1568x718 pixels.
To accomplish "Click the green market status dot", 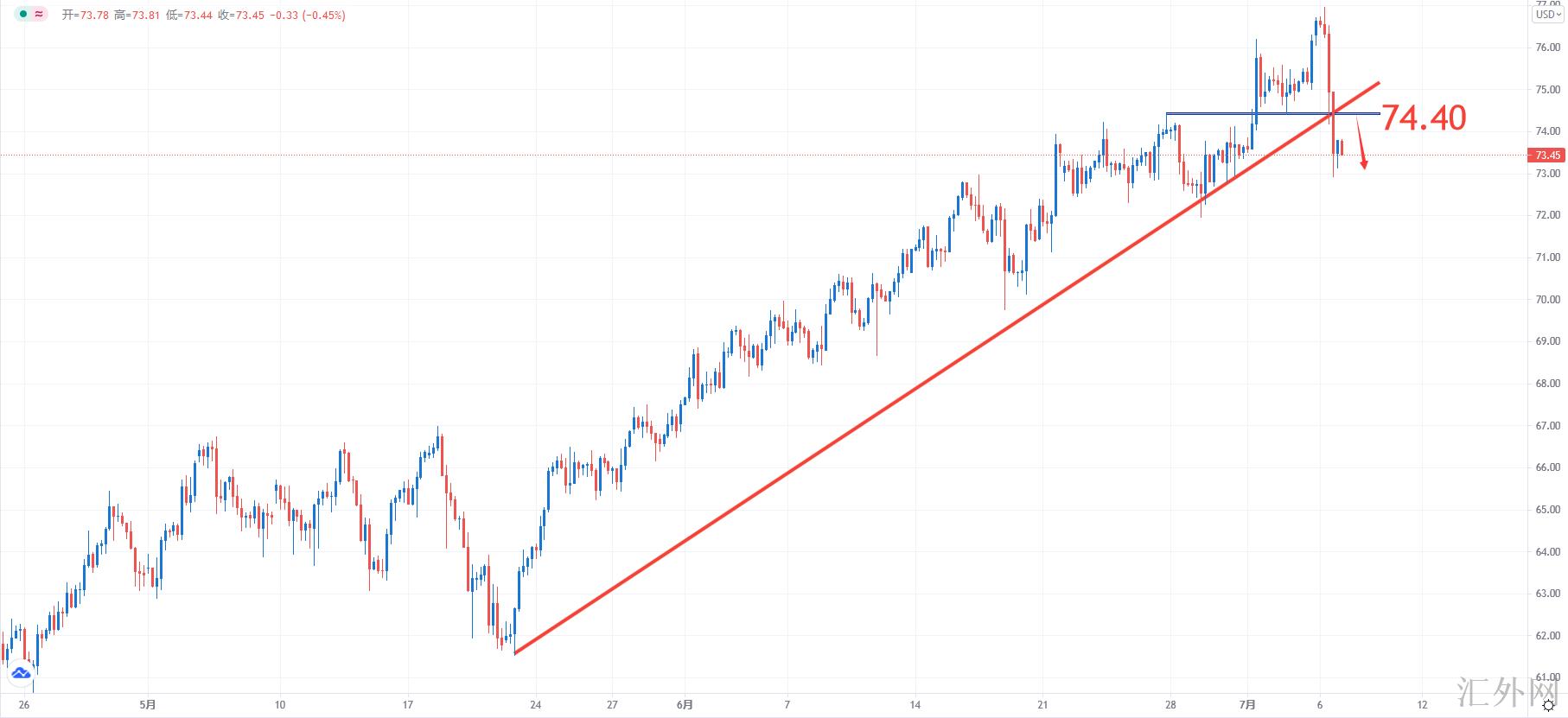I will pyautogui.click(x=23, y=15).
